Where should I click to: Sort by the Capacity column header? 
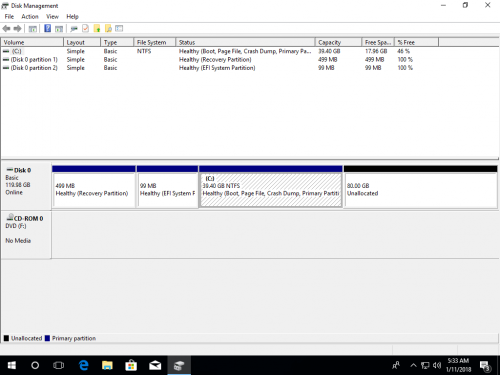click(338, 42)
